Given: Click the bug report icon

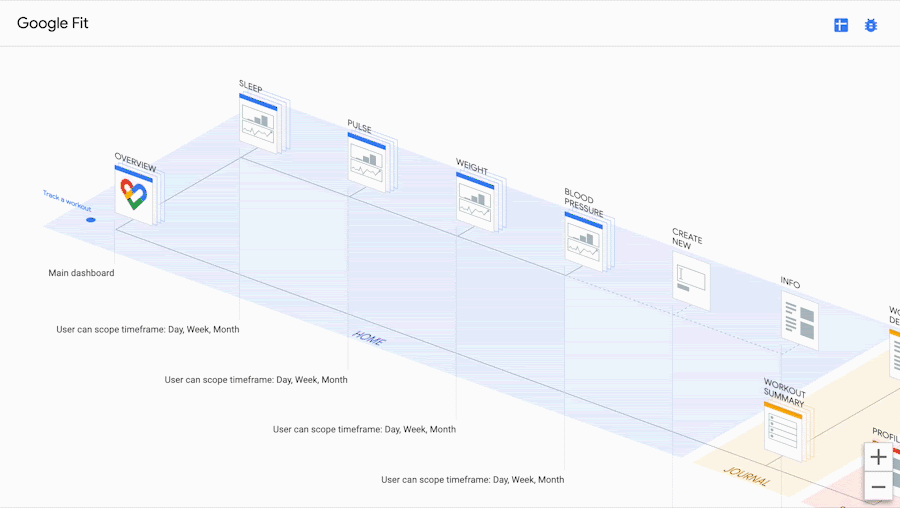Looking at the screenshot, I should pos(871,25).
